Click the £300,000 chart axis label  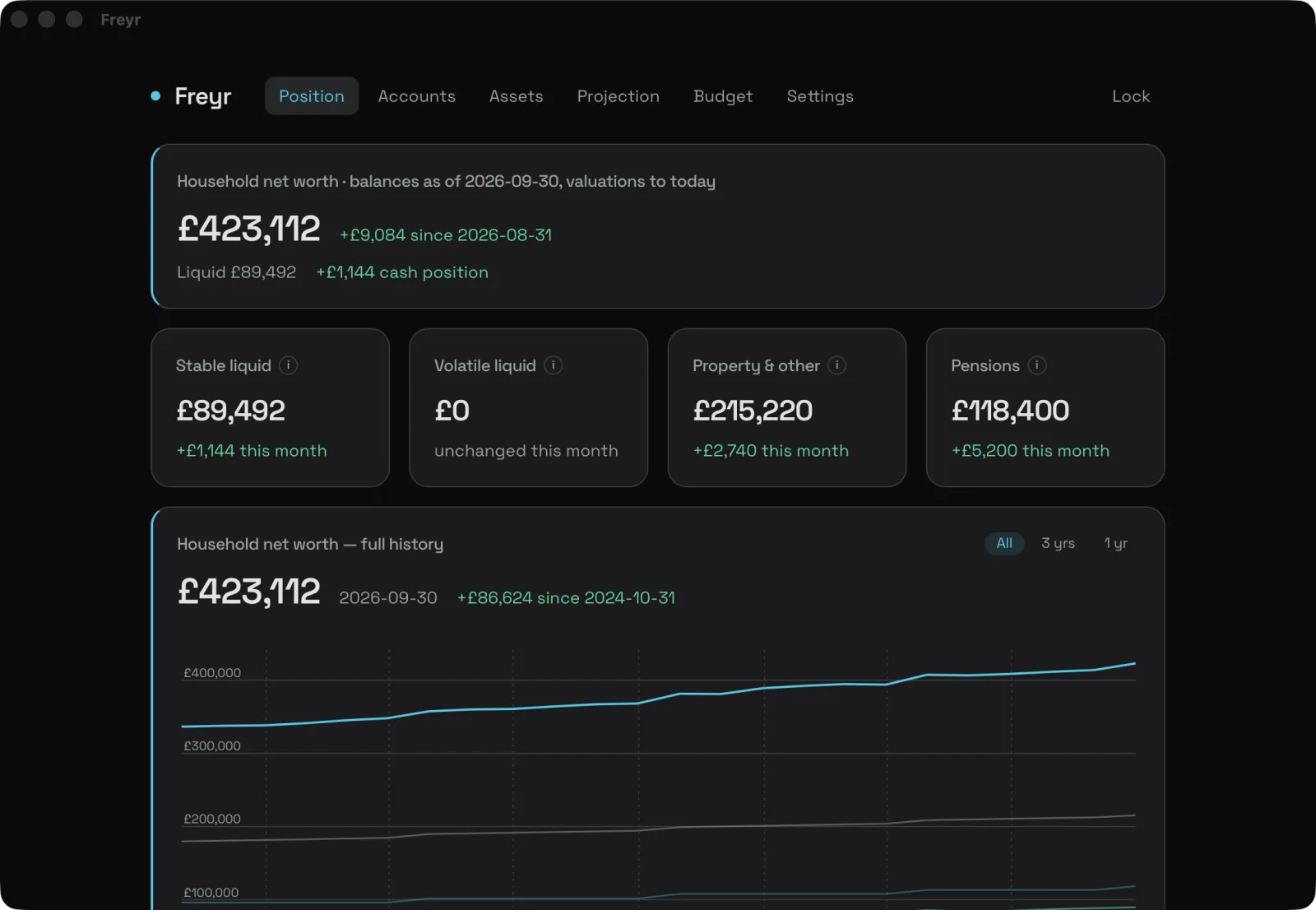[x=212, y=746]
